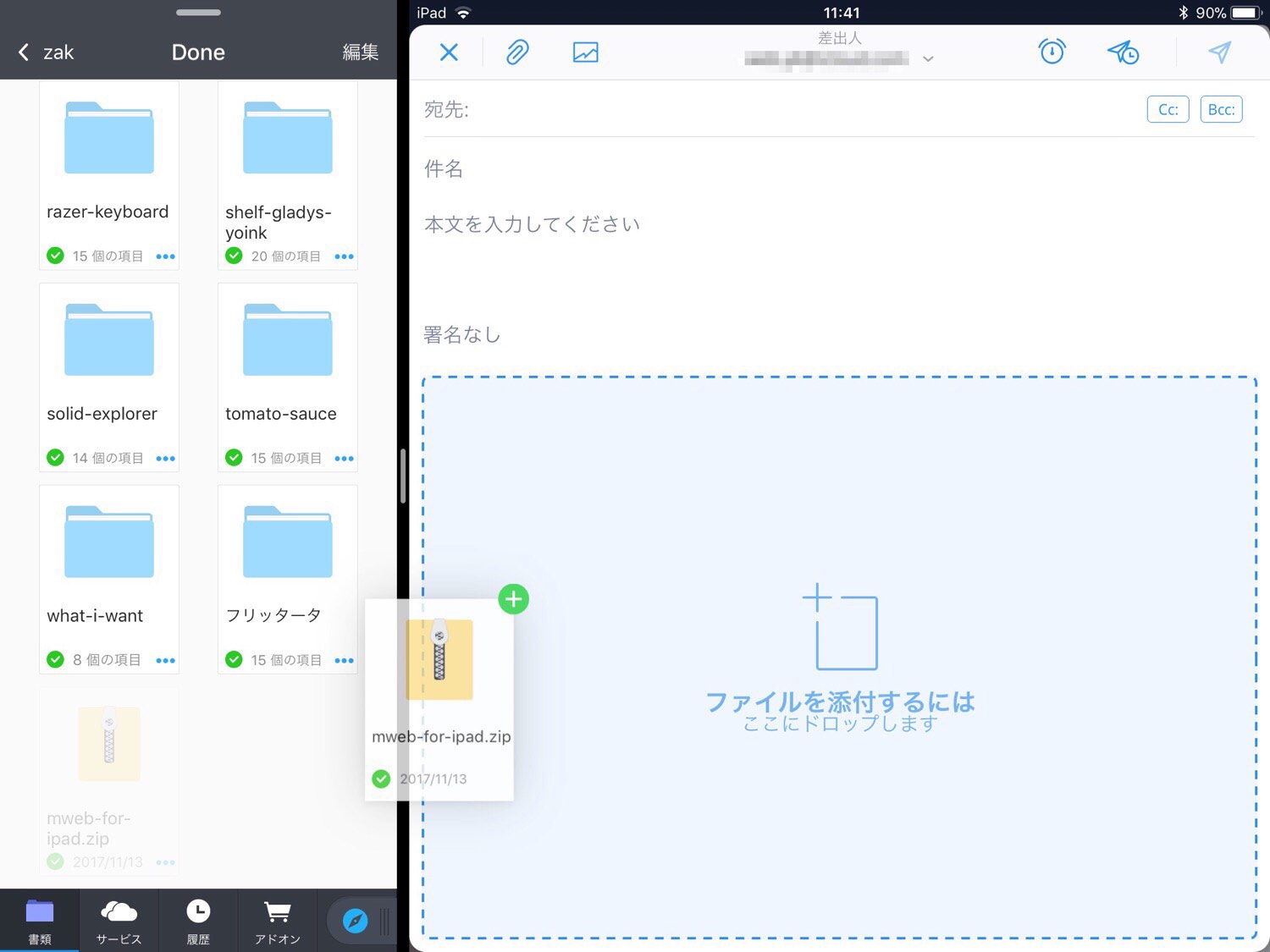
Task: Open more options for shelf-gladys-yoink
Action: point(345,256)
